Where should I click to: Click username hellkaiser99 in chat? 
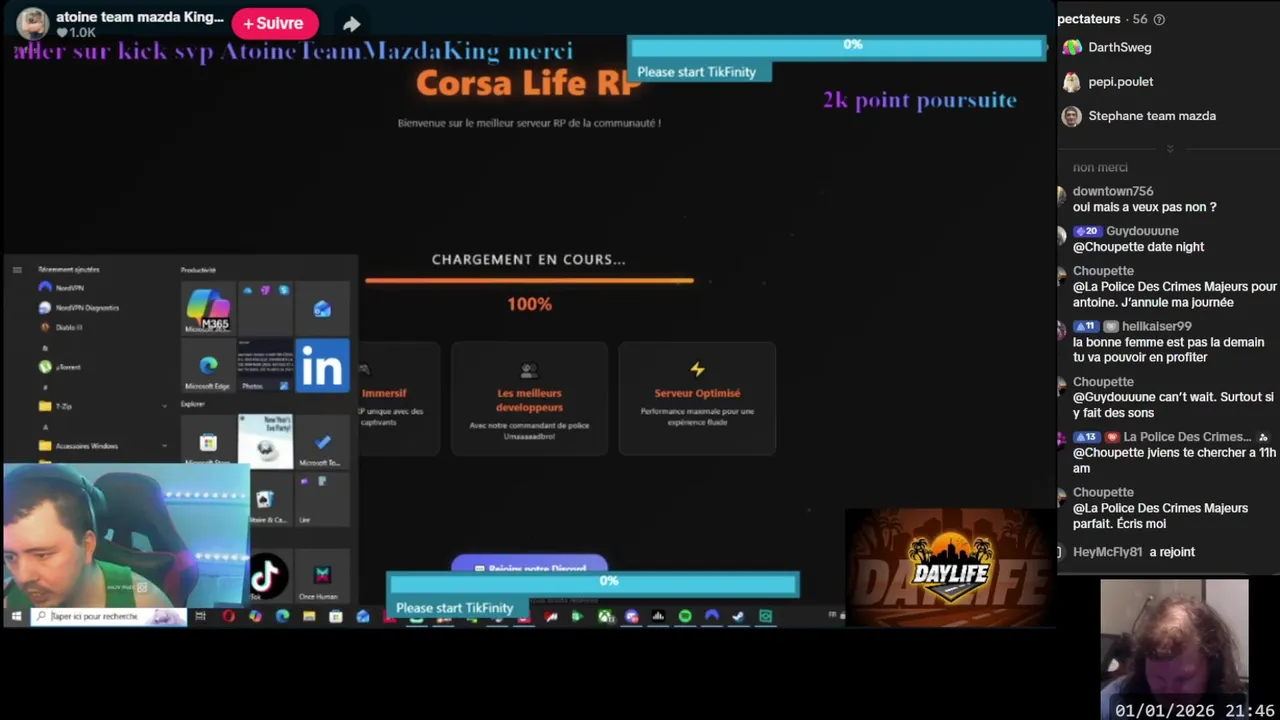1156,326
